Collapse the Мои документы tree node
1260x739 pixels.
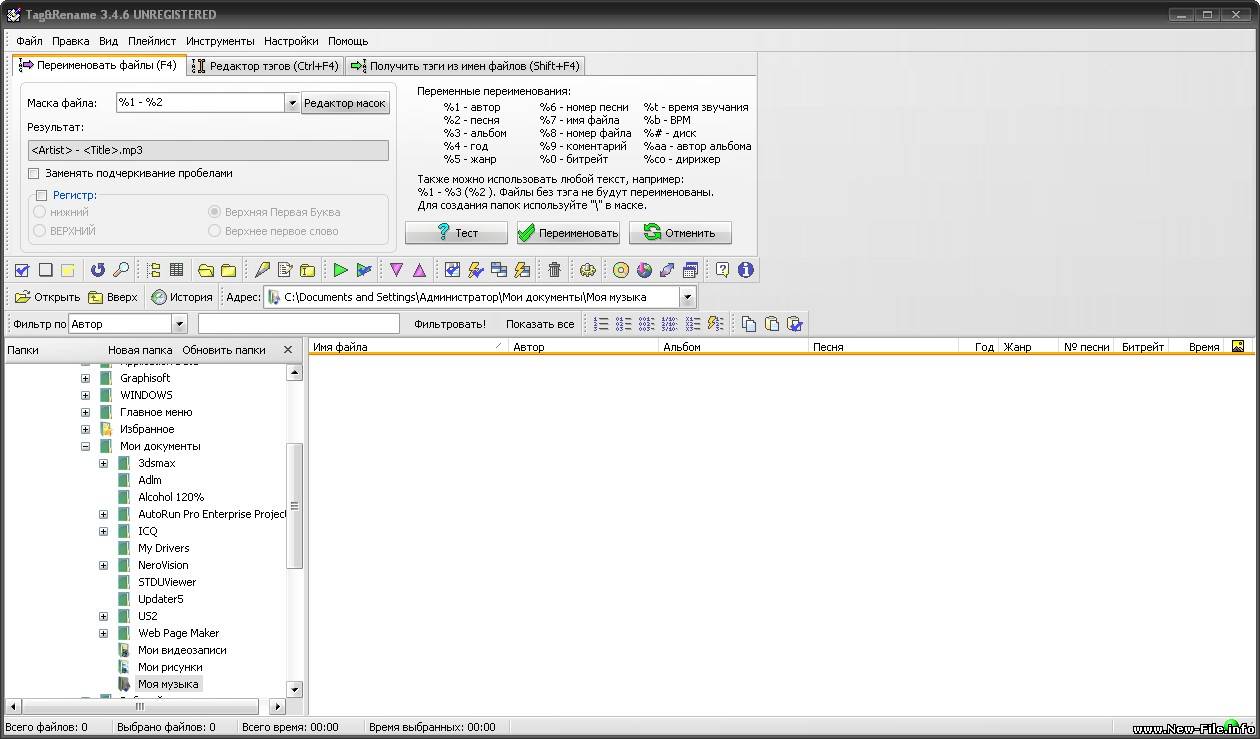click(85, 446)
